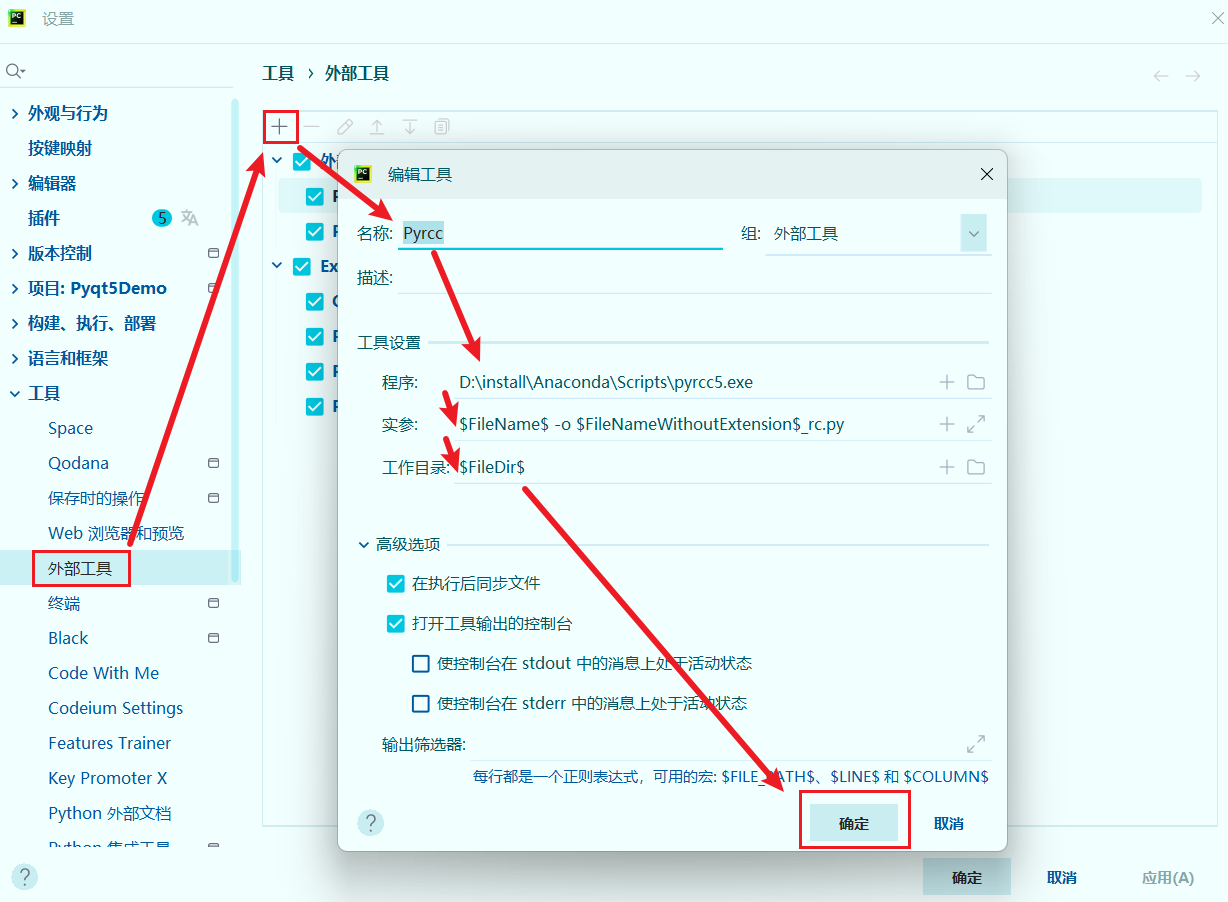Collapse the 工具 settings node
The image size is (1228, 902).
click(x=14, y=393)
